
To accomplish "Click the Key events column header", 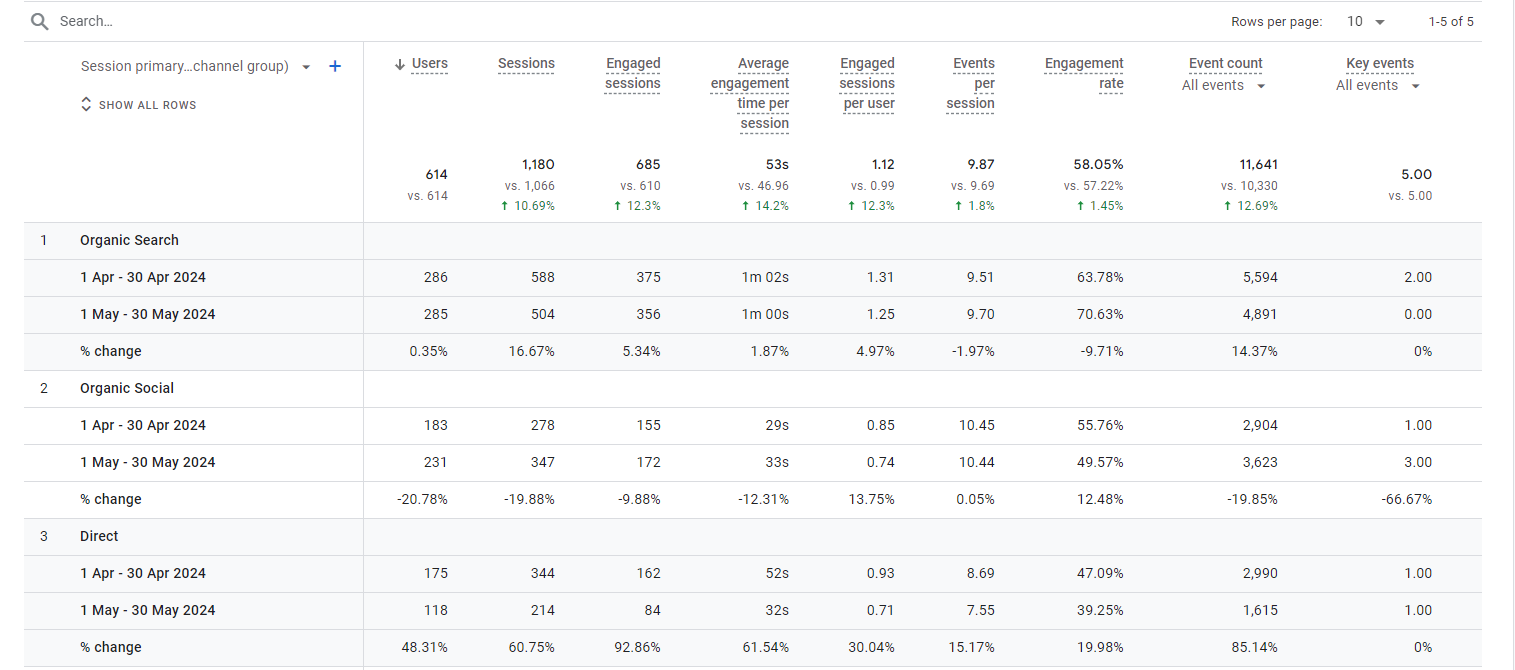I will pyautogui.click(x=1380, y=64).
